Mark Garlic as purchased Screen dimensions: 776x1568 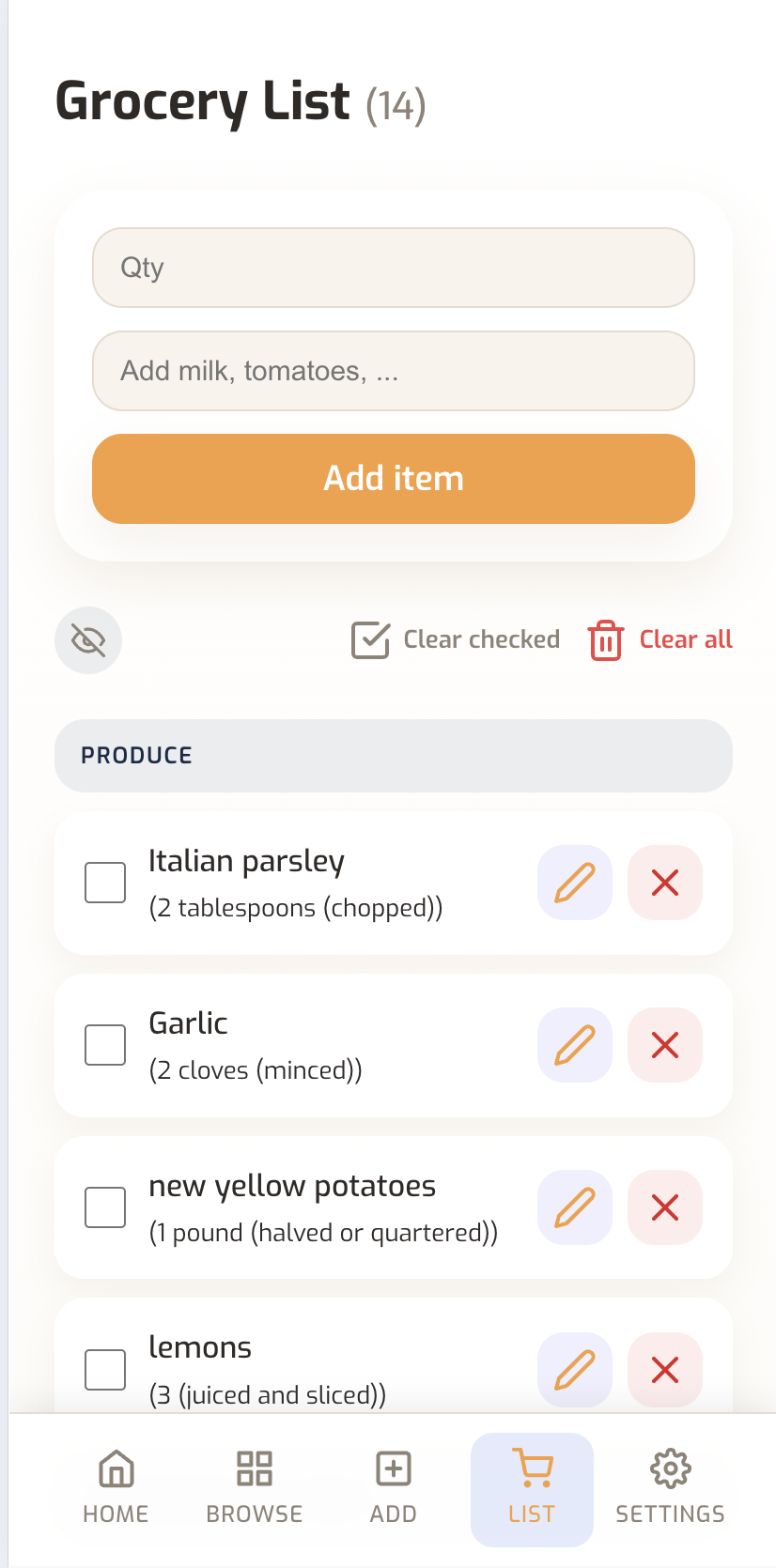[x=104, y=1044]
